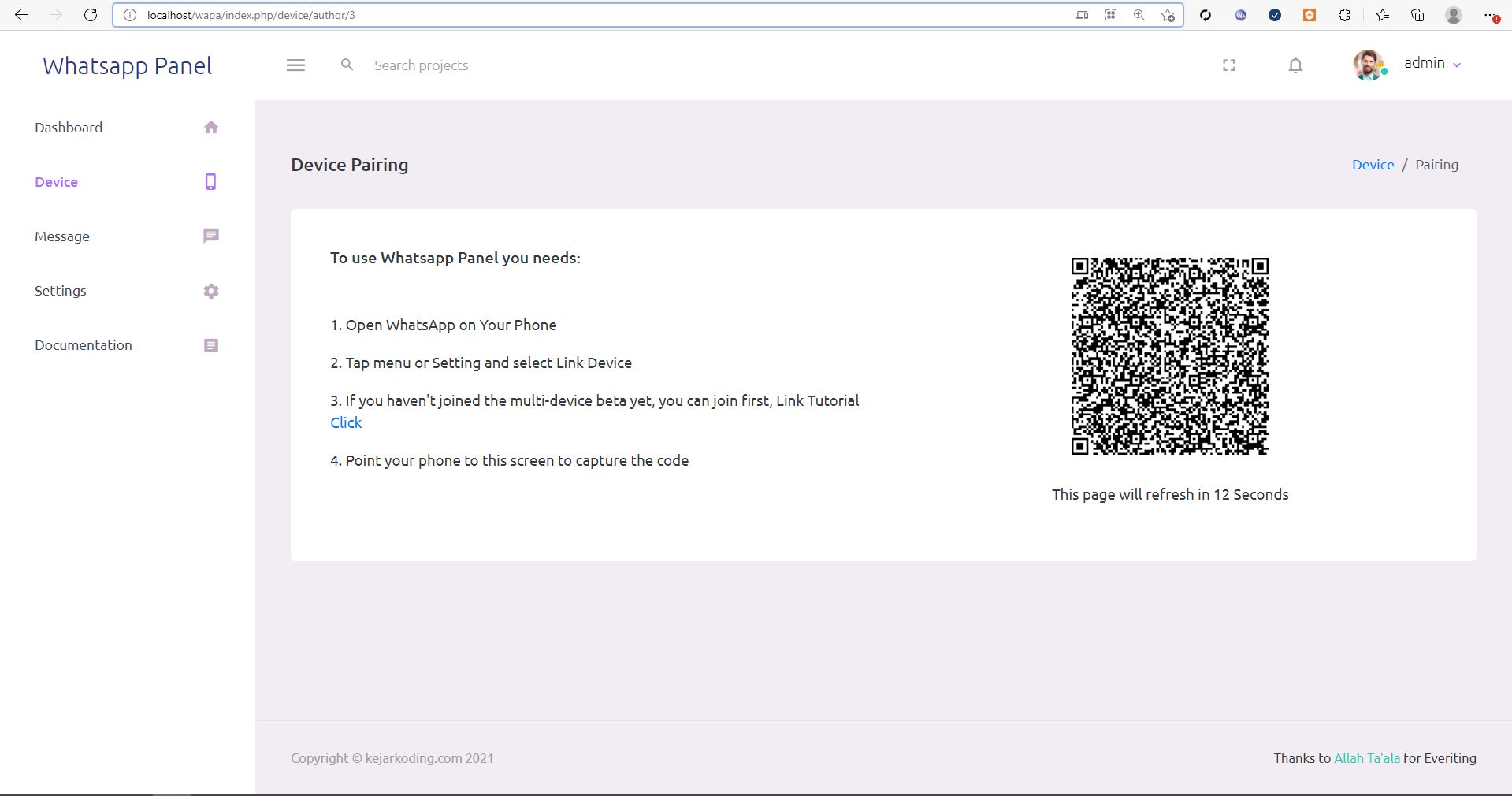Click the Device breadcrumb link
1512x796 pixels.
1373,165
